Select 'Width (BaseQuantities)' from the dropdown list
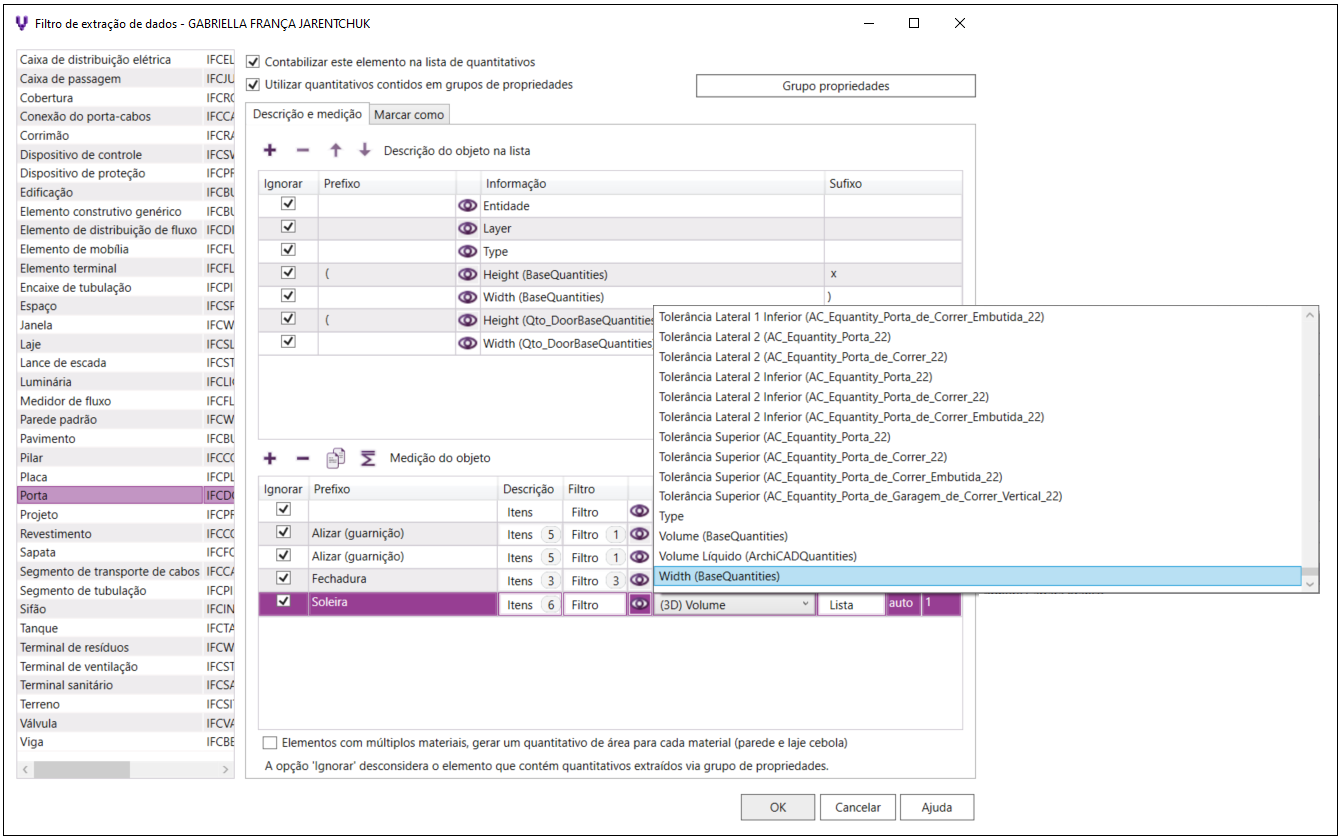The width and height of the screenshot is (1342, 838). 719,576
